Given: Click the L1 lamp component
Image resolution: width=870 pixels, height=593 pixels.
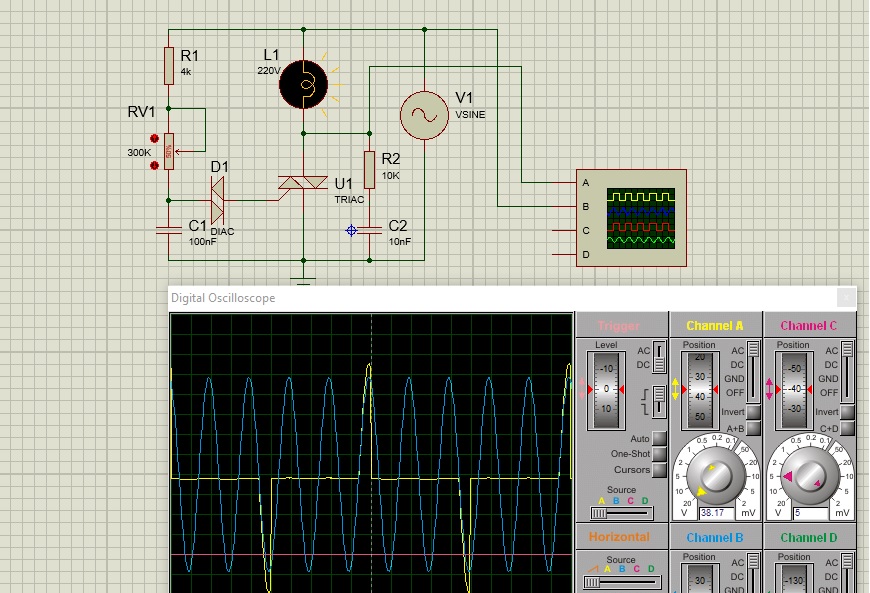Looking at the screenshot, I should pyautogui.click(x=305, y=82).
